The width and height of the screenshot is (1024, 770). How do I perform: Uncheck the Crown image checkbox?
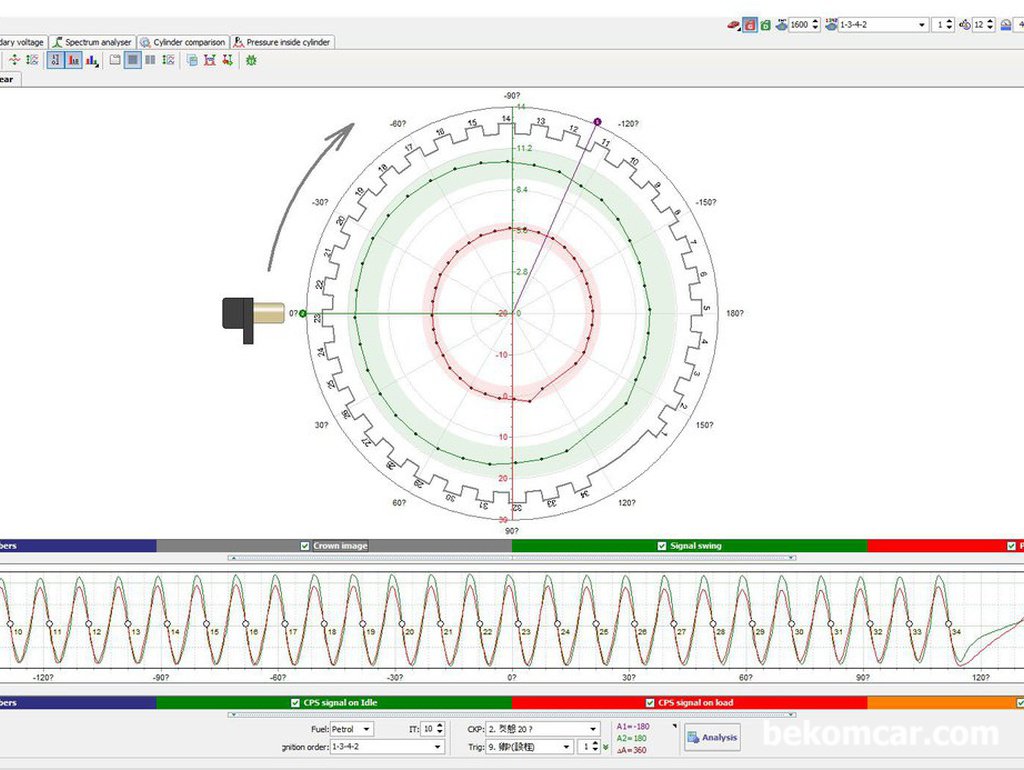(x=306, y=546)
